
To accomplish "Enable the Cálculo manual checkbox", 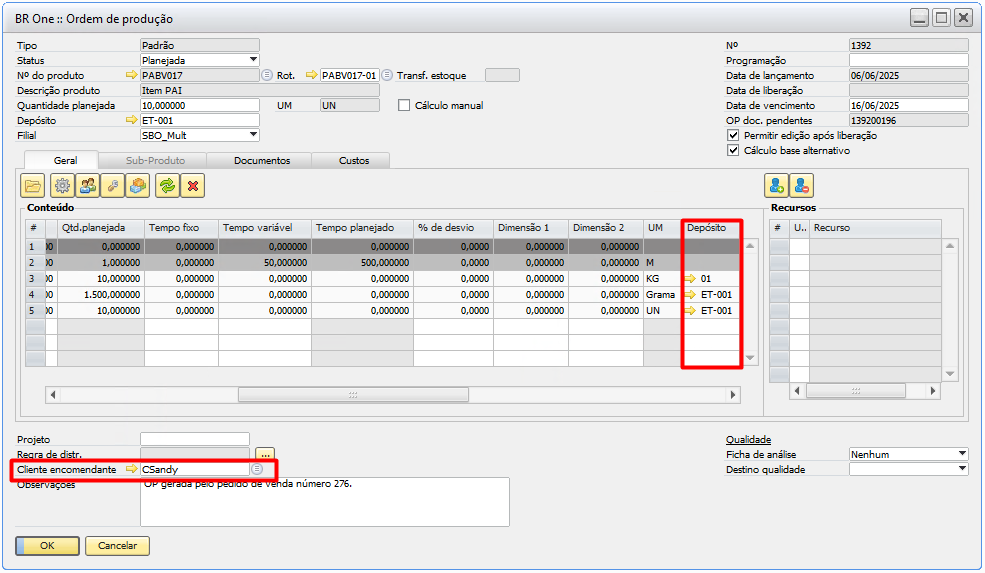I will point(404,106).
